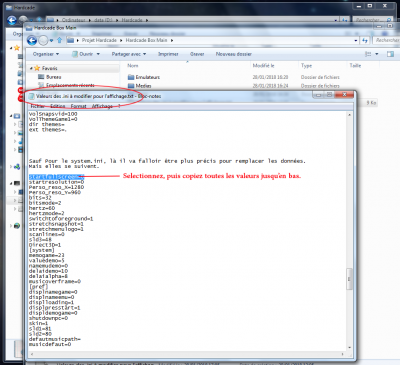This screenshot has width=400, height=365.
Task: Click Notepad vertical scrollbar down arrow
Action: (349, 348)
